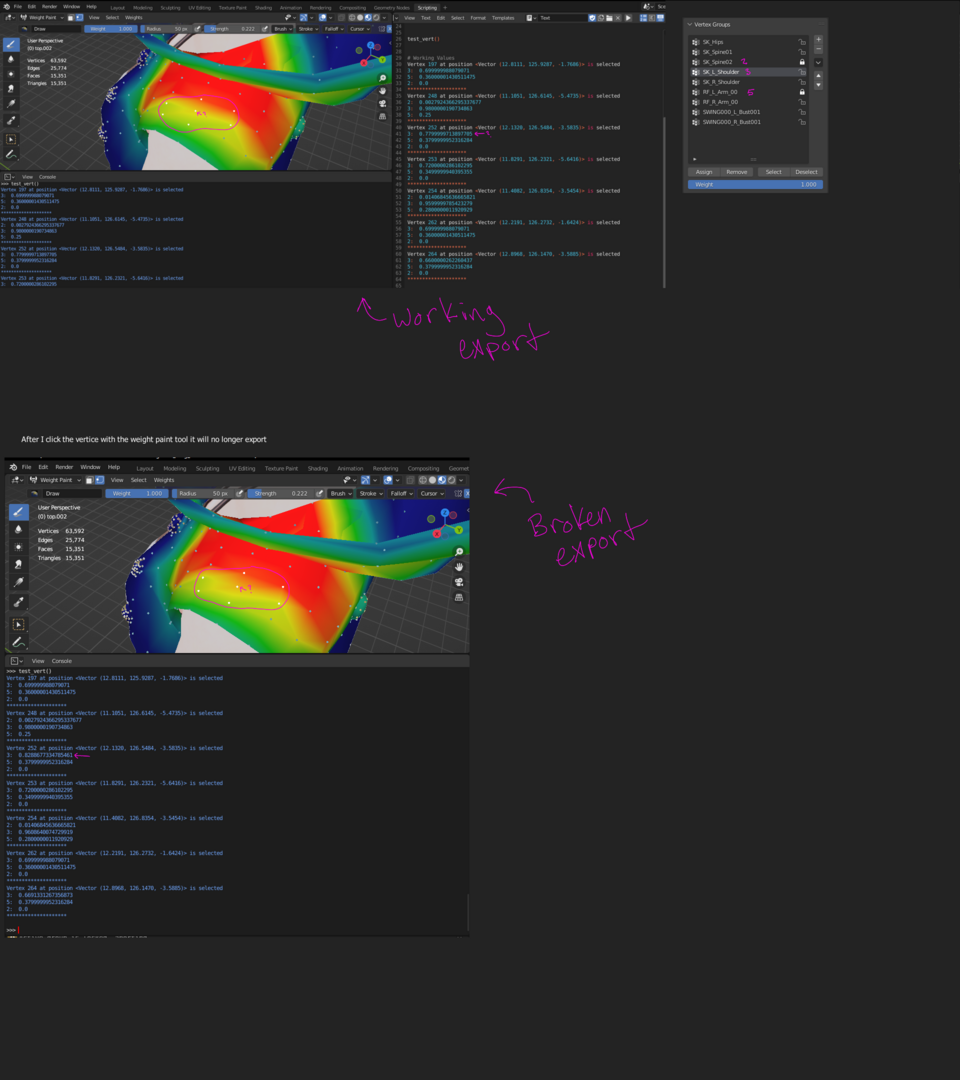Screen dimensions: 960x1080
Task: Select the Draw brush tool in lower Blender window
Action: (x=19, y=512)
